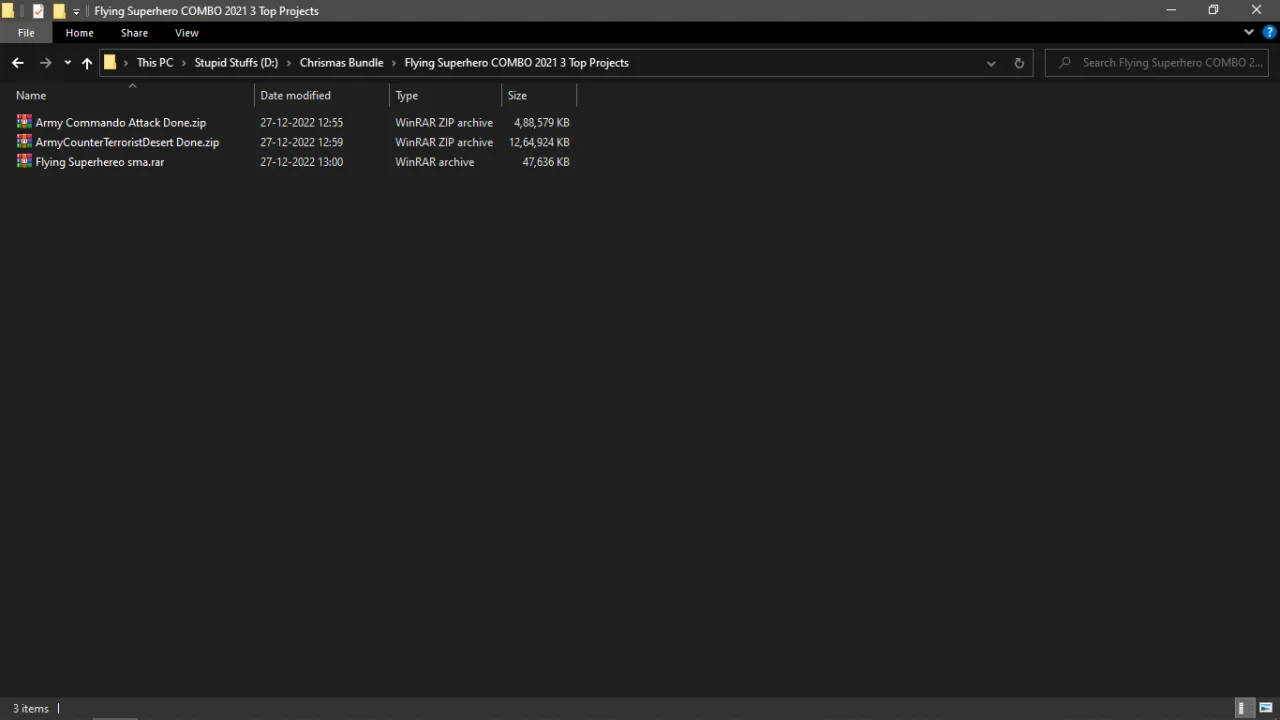
Task: Click the WinRAR icon of Army Commando Attack
Action: coord(24,122)
